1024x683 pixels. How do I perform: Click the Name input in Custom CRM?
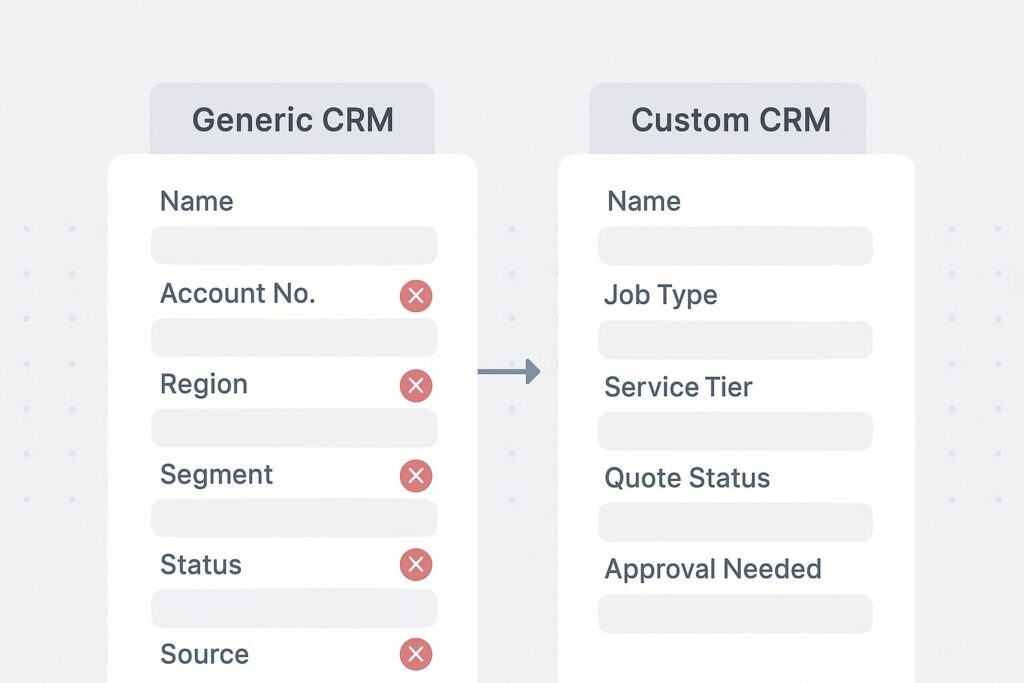735,245
